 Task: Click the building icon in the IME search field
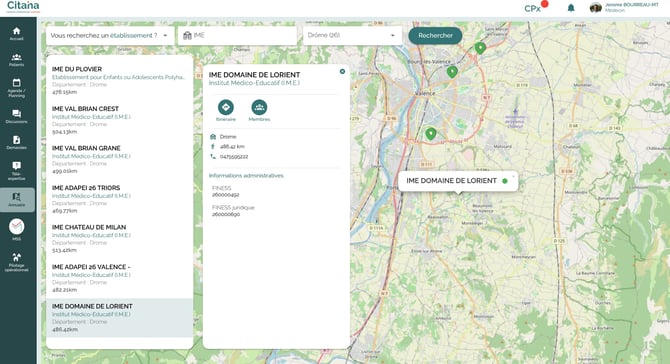tap(187, 35)
